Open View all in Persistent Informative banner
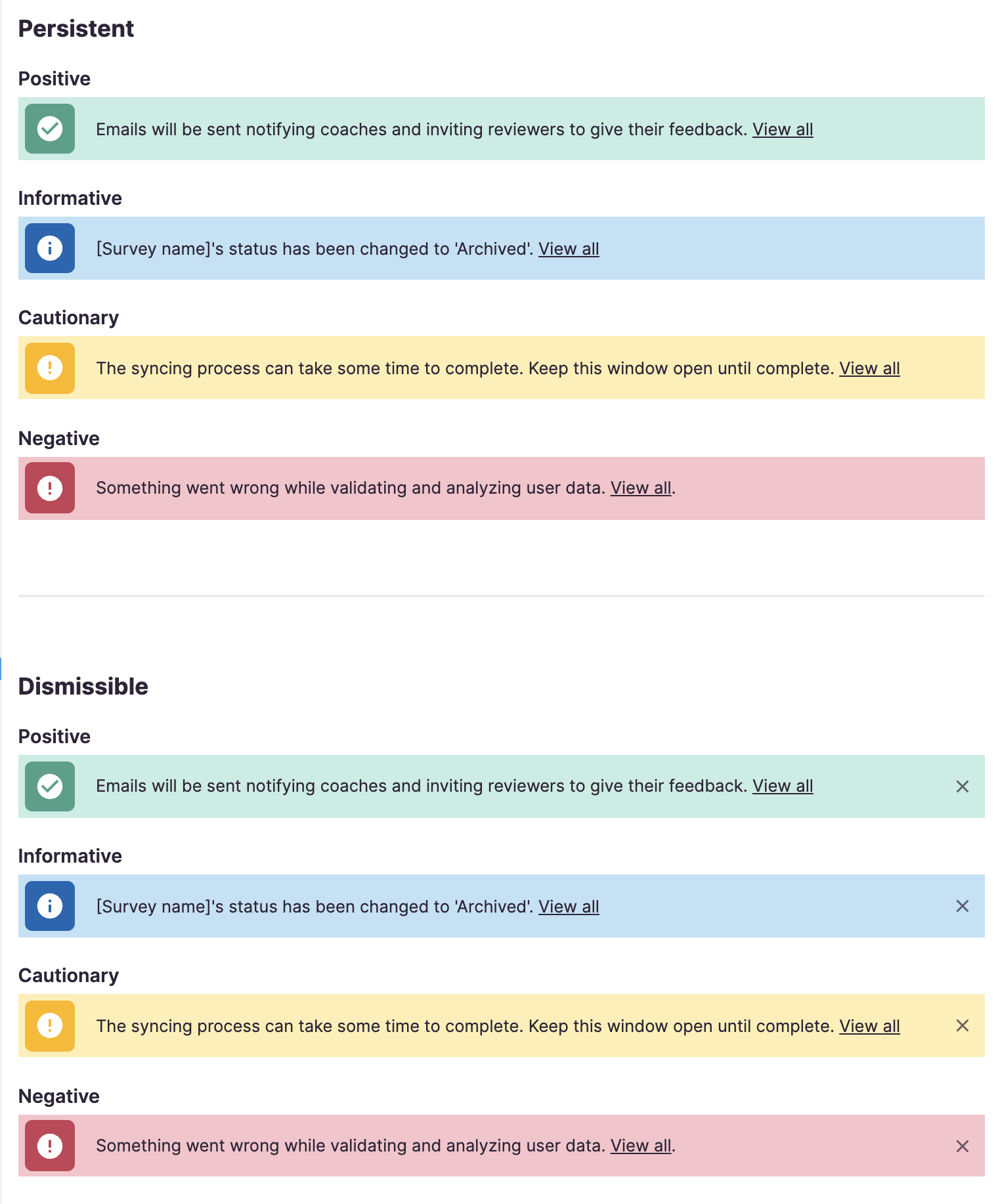The height and width of the screenshot is (1204, 998). [569, 248]
